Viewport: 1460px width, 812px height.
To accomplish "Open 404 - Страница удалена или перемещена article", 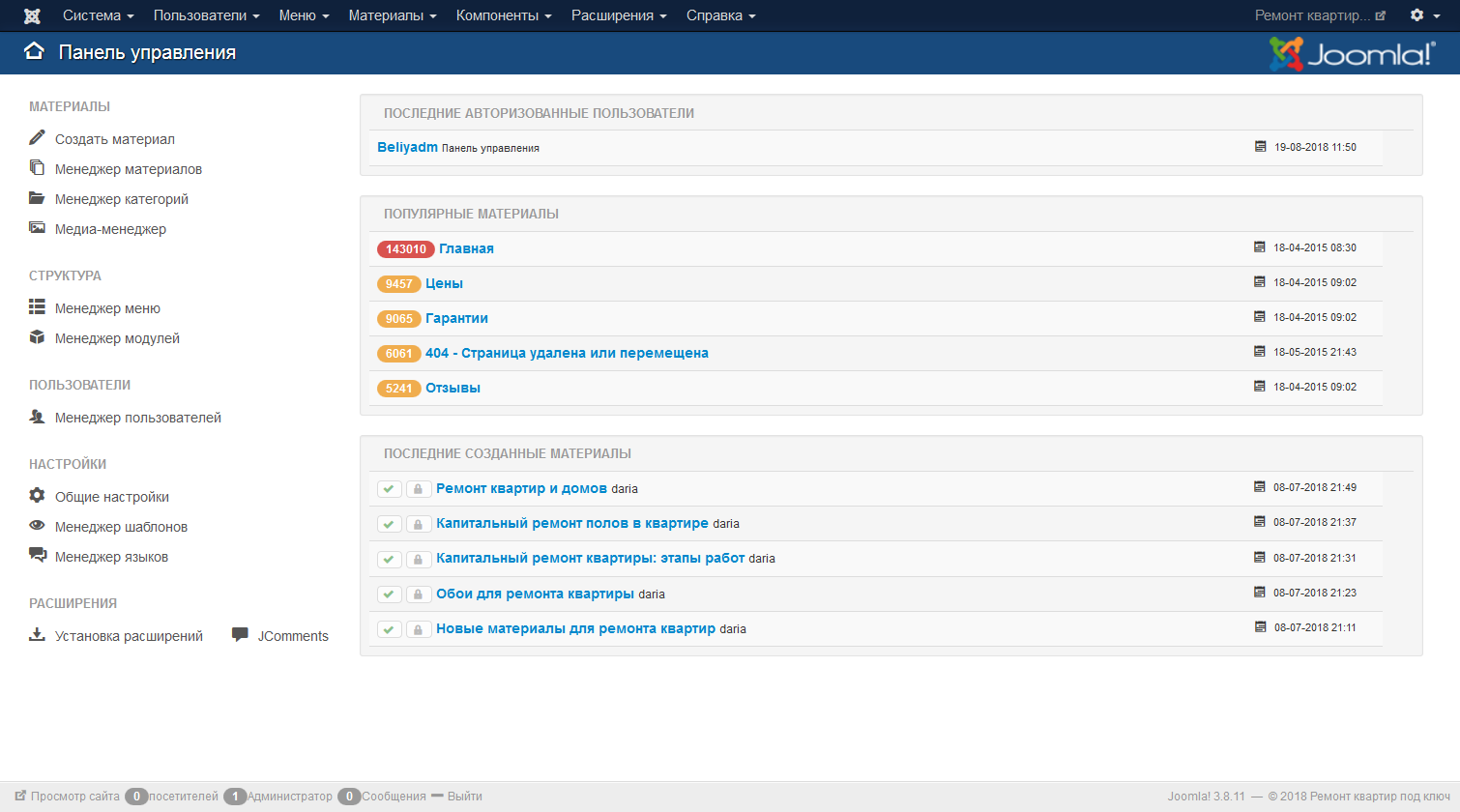I will (567, 353).
